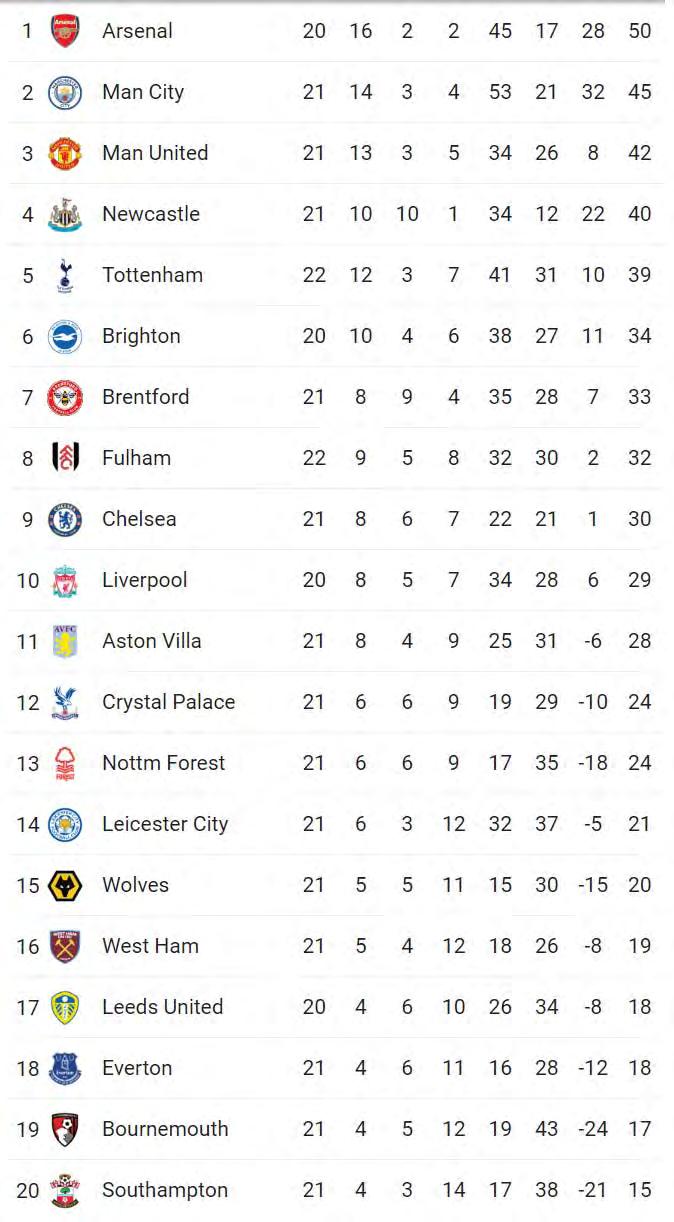674x1222 pixels.
Task: Click the Man City club badge
Action: coord(65,92)
